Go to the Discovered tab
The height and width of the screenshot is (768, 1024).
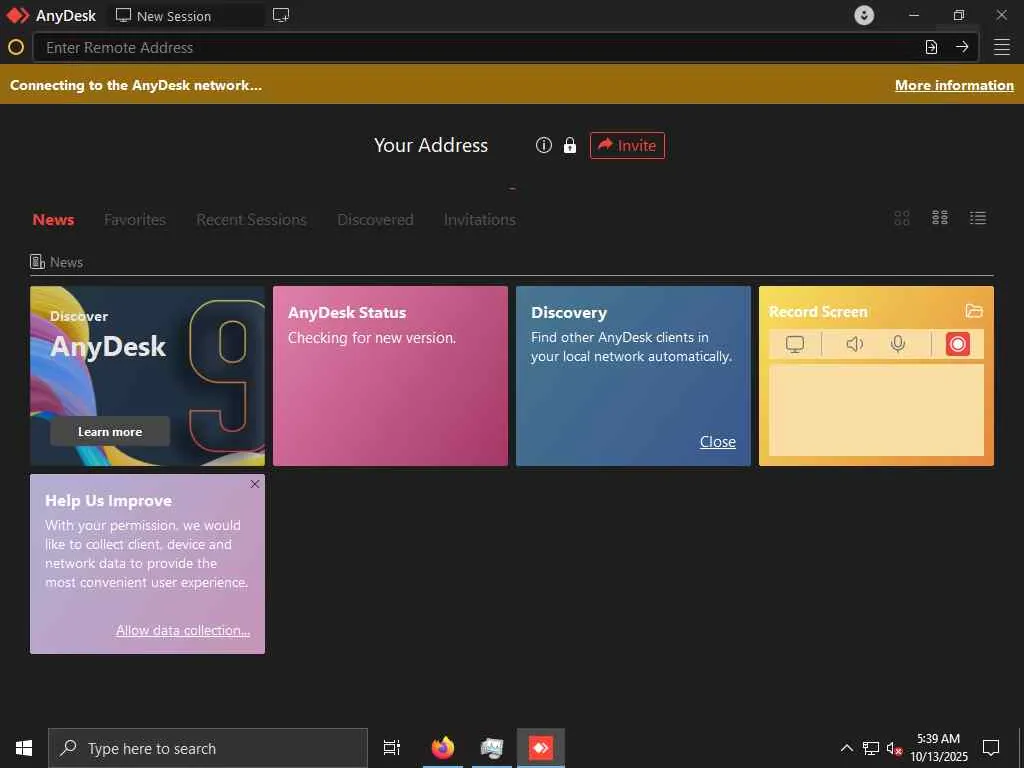pos(375,219)
